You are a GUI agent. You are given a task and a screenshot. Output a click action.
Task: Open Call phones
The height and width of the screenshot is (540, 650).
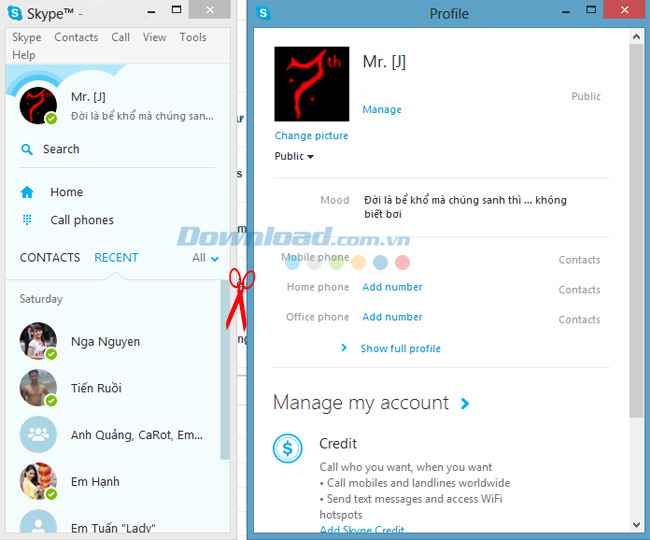[x=82, y=220]
